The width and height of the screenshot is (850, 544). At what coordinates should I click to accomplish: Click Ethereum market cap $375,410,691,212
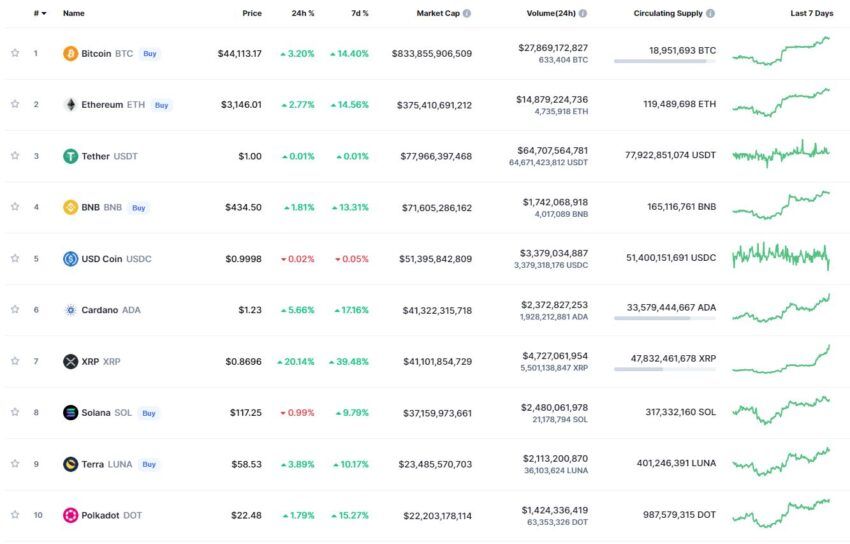pos(434,105)
